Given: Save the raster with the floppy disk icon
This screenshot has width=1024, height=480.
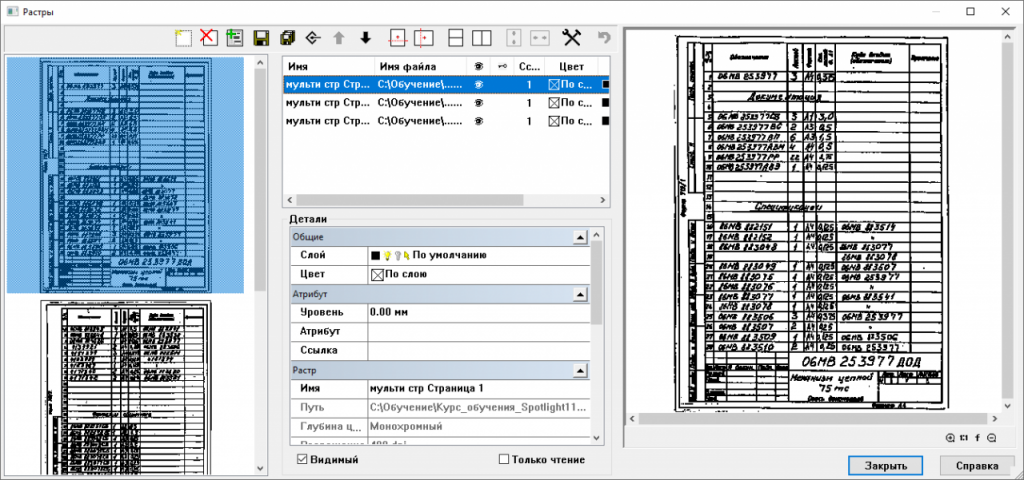Looking at the screenshot, I should pyautogui.click(x=261, y=38).
